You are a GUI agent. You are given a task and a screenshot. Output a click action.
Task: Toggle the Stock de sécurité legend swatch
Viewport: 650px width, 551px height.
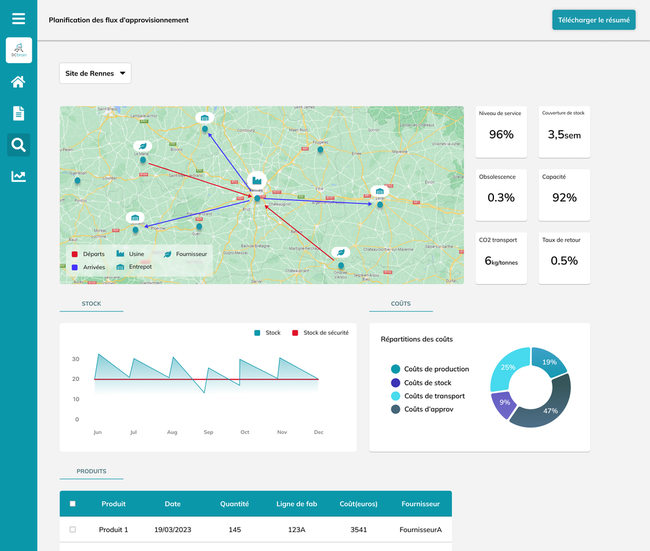295,333
